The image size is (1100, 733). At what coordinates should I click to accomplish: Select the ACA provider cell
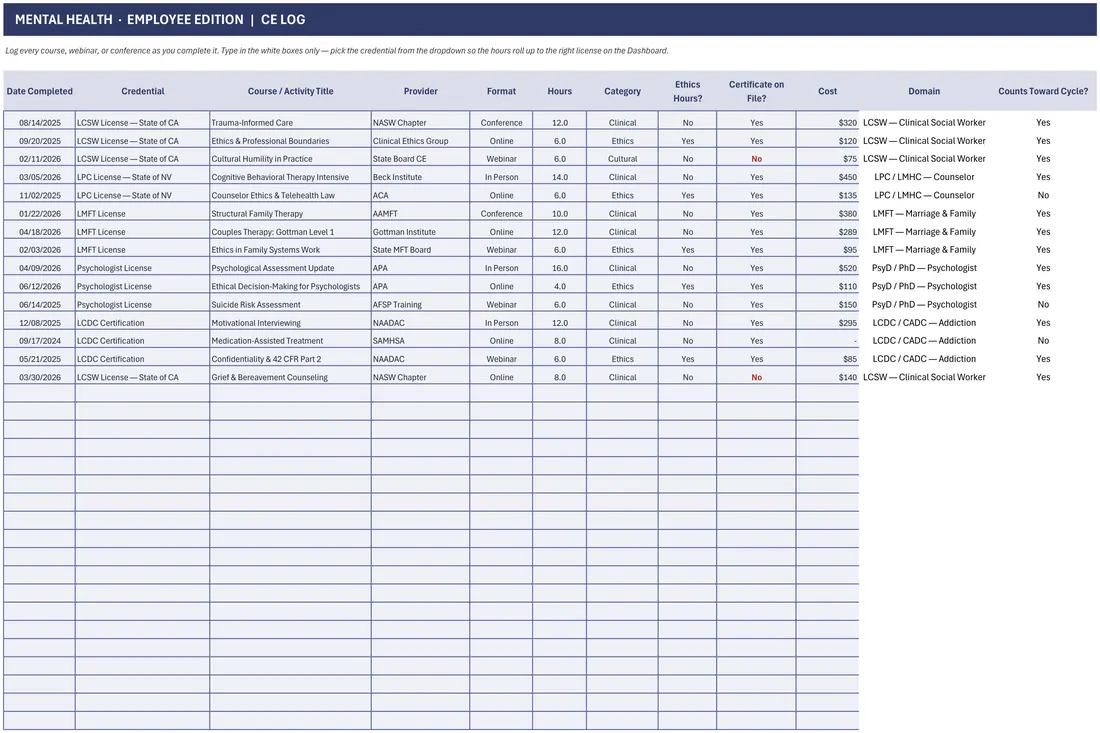point(420,195)
